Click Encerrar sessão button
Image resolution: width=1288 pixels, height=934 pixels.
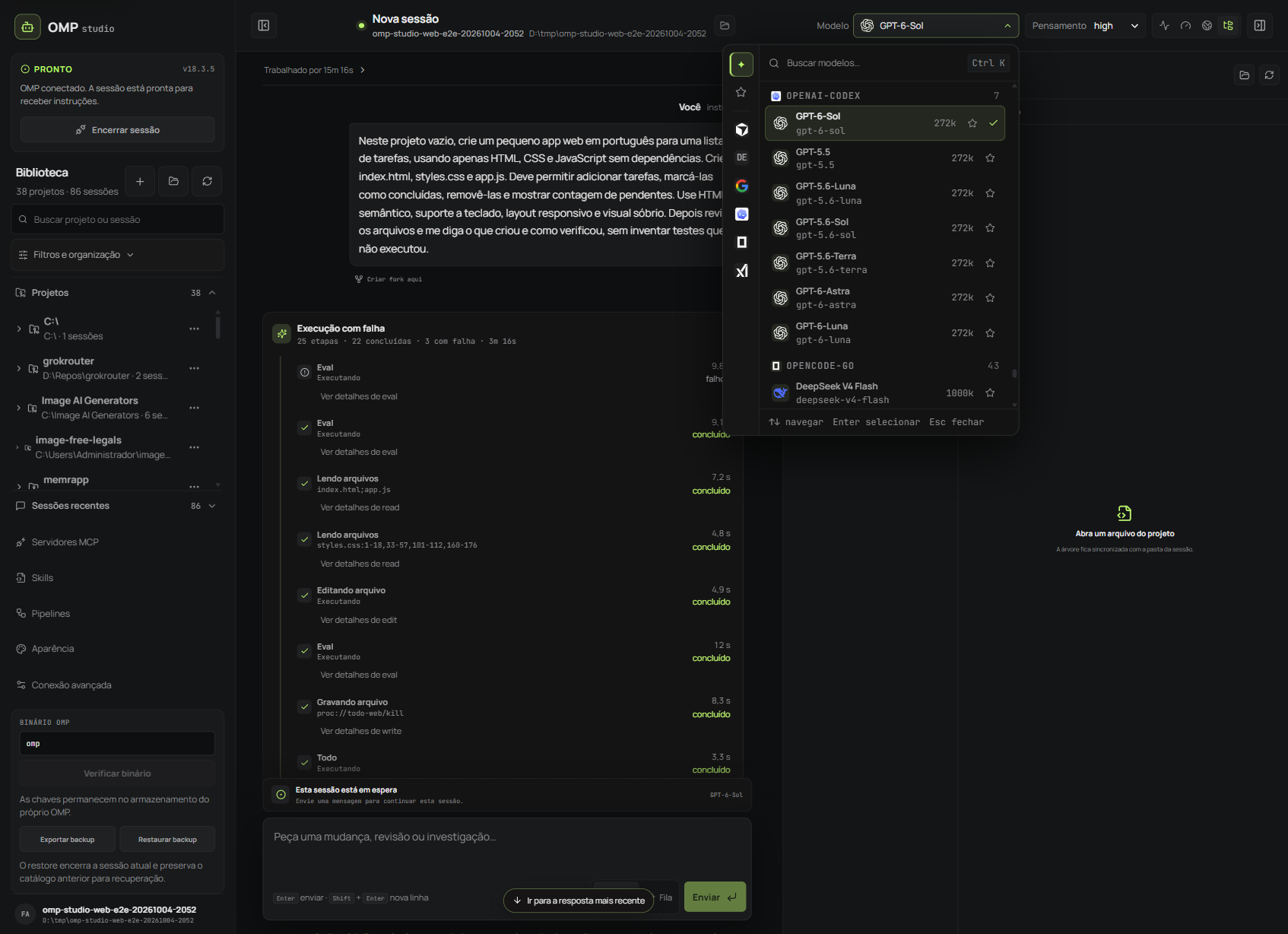coord(117,130)
